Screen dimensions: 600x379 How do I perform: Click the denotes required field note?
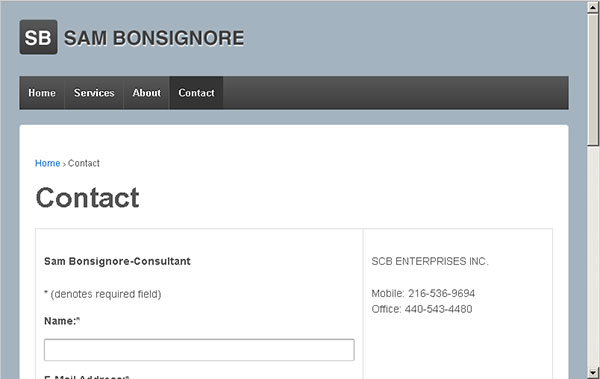[x=103, y=294]
